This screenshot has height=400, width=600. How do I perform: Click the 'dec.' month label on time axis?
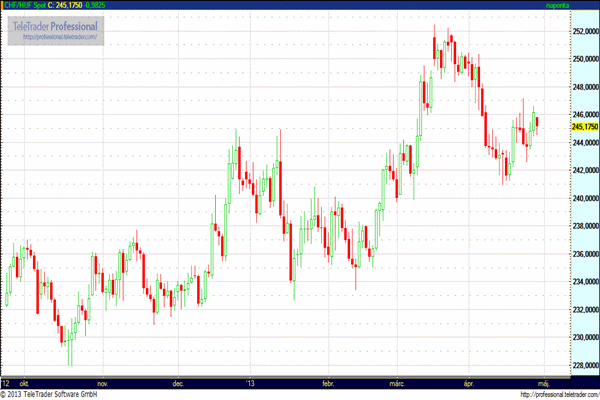179,383
